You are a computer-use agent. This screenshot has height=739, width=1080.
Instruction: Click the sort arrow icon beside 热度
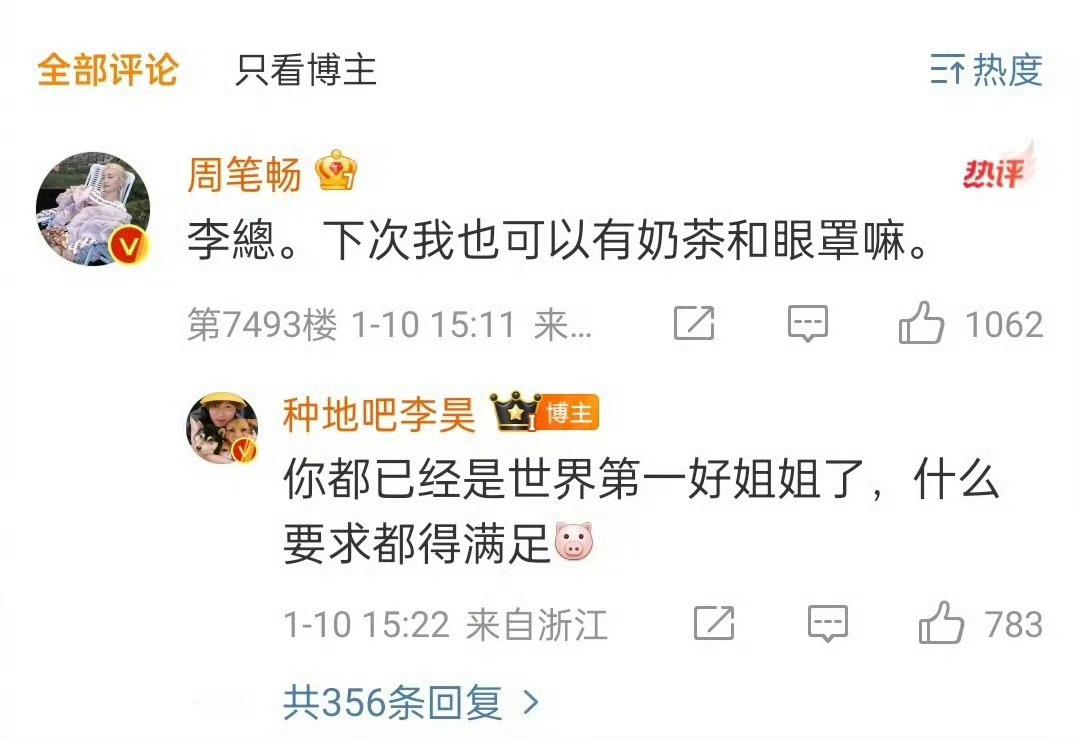[947, 70]
